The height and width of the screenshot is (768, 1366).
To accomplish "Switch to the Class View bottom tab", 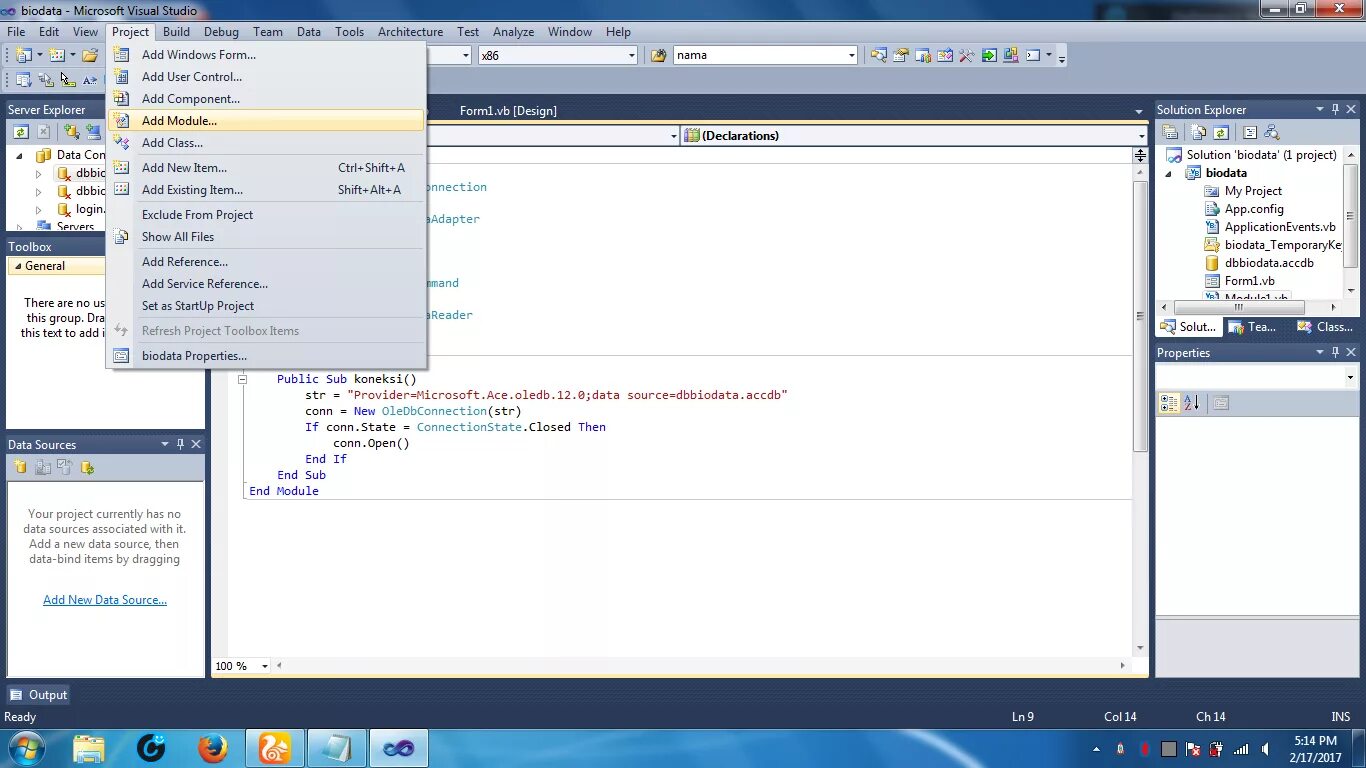I will tap(1326, 327).
